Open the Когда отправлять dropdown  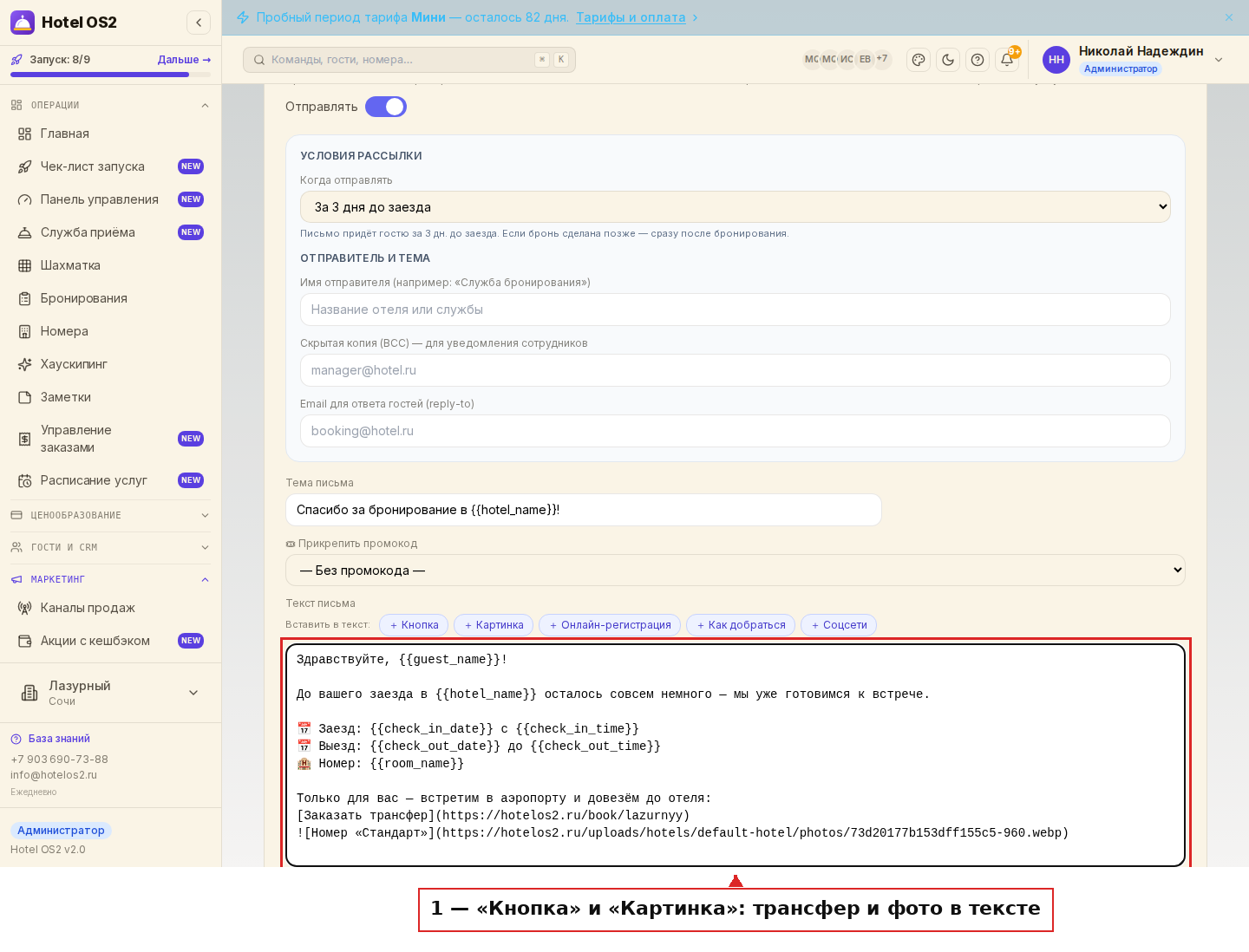tap(736, 207)
